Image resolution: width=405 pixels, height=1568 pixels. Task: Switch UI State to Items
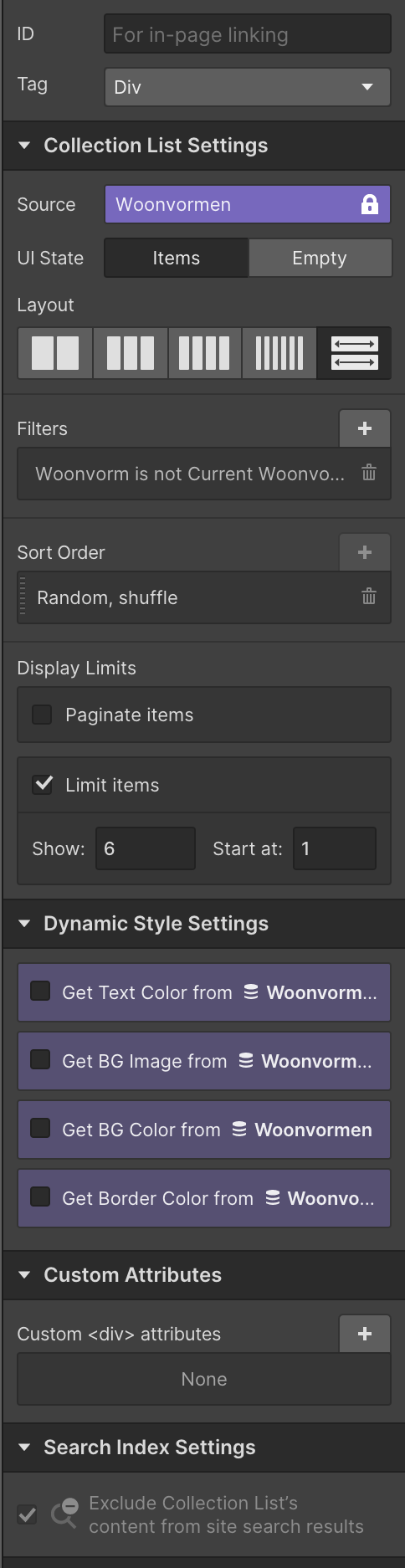tap(177, 258)
